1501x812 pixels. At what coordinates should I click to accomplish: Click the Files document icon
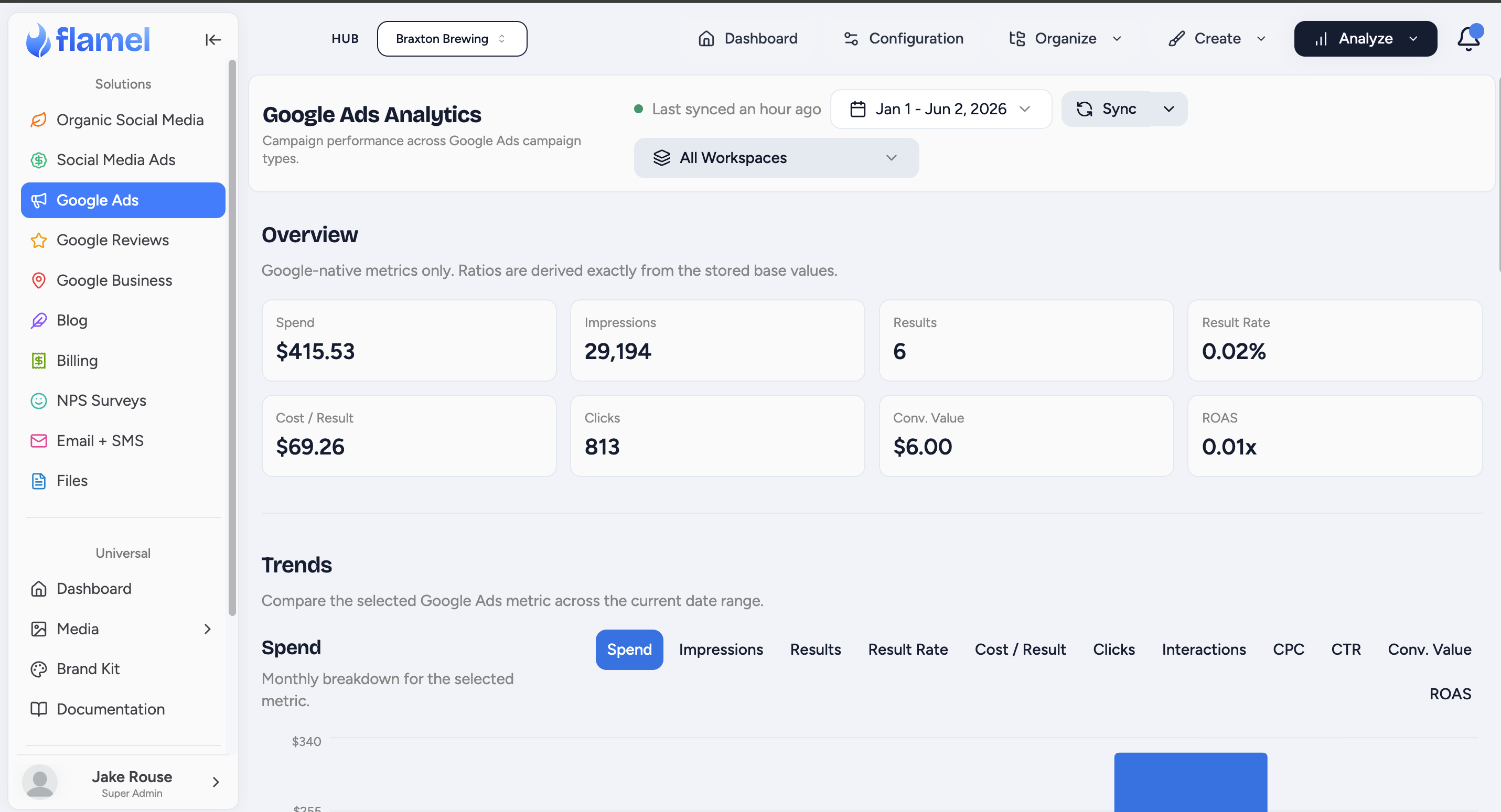[x=38, y=481]
